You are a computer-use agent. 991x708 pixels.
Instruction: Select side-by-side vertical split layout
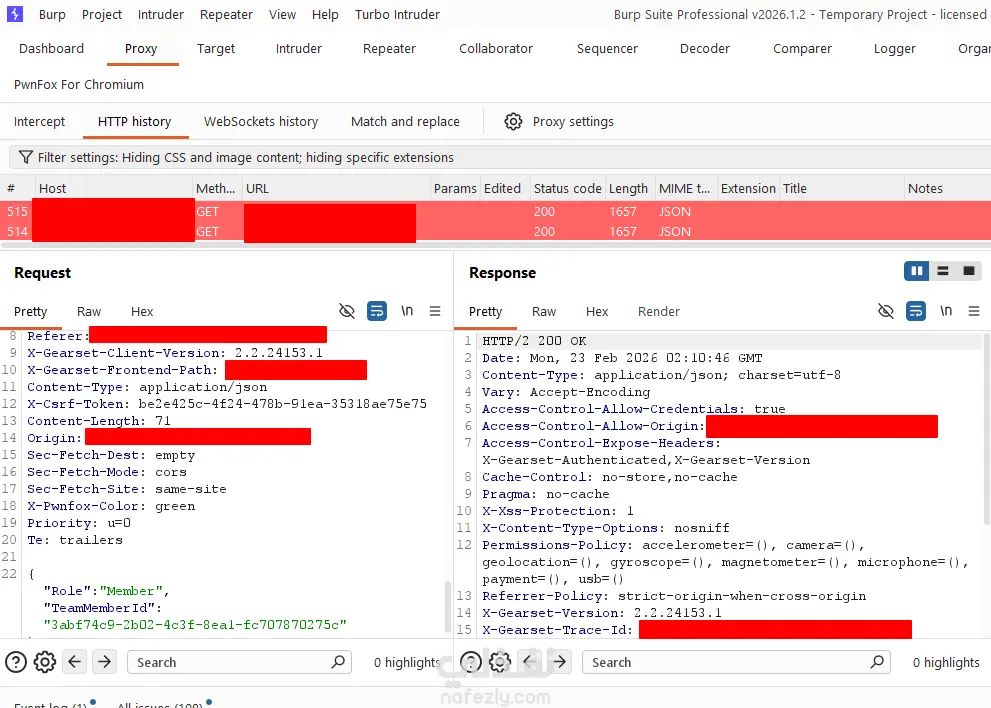pos(916,271)
